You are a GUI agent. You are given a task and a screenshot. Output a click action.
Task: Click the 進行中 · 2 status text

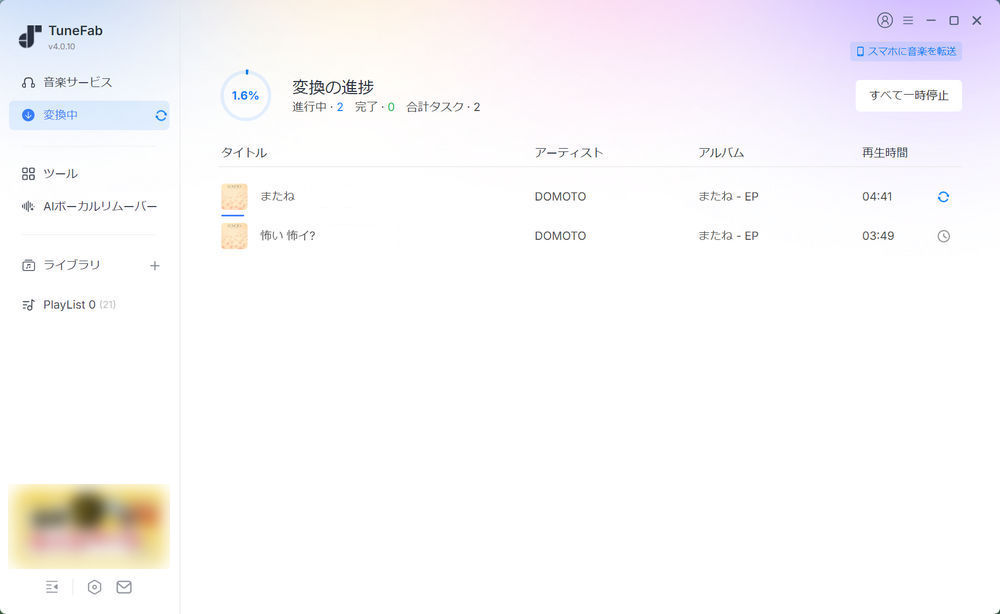tap(318, 107)
